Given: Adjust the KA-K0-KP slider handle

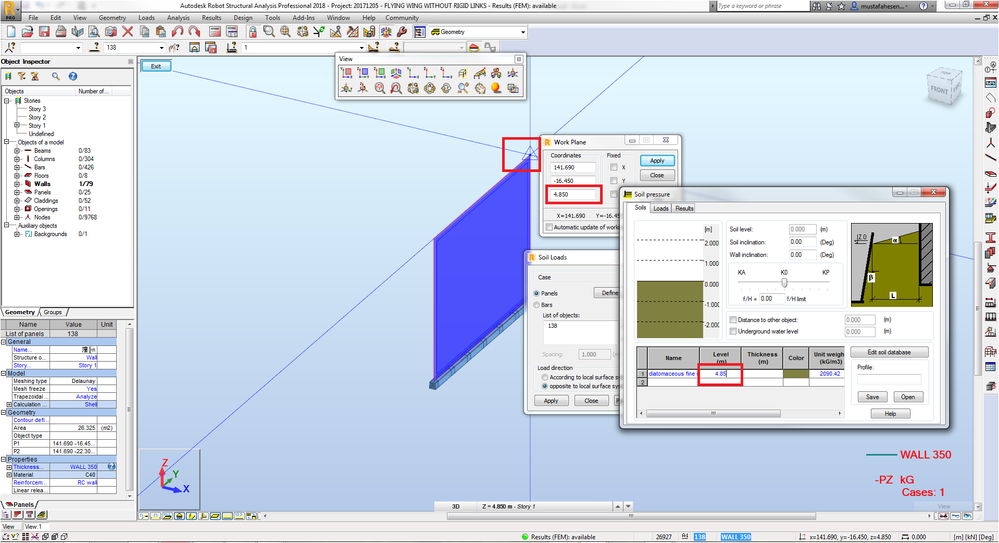Looking at the screenshot, I should pyautogui.click(x=784, y=283).
